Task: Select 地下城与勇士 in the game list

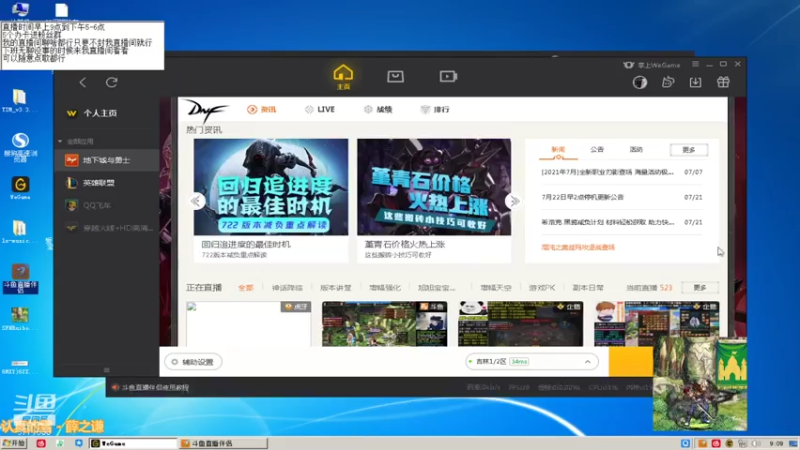Action: pos(106,160)
